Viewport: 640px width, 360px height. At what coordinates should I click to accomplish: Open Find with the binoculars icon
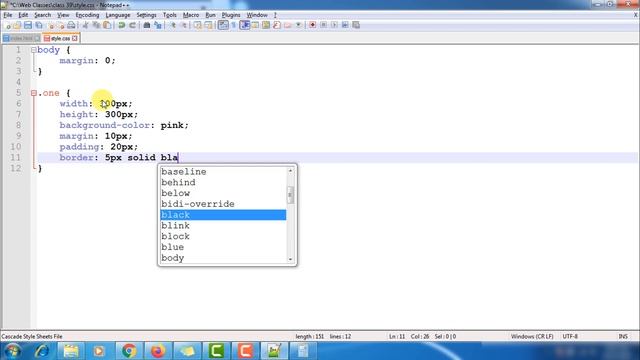(x=147, y=25)
